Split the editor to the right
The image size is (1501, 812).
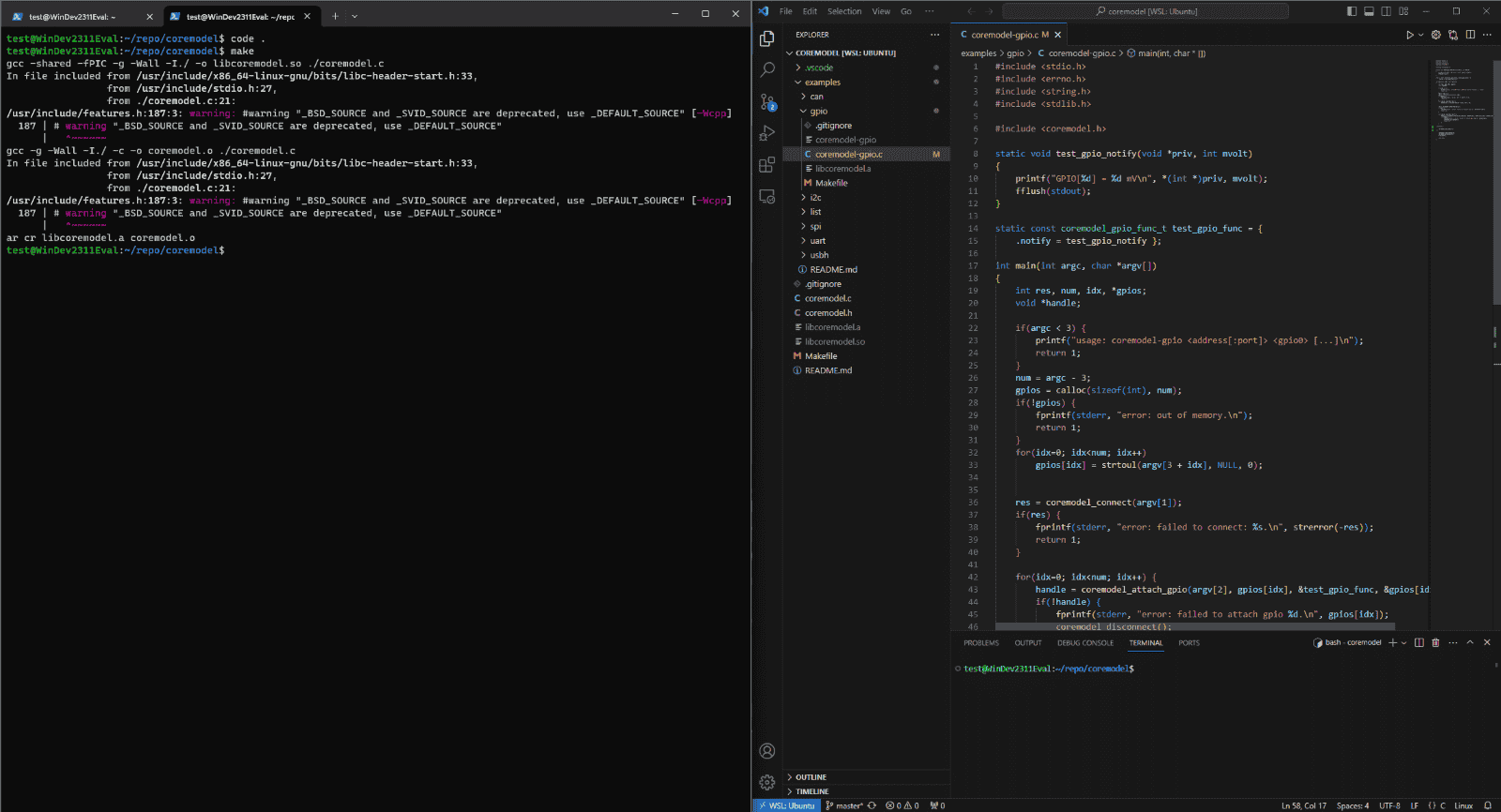point(1470,35)
